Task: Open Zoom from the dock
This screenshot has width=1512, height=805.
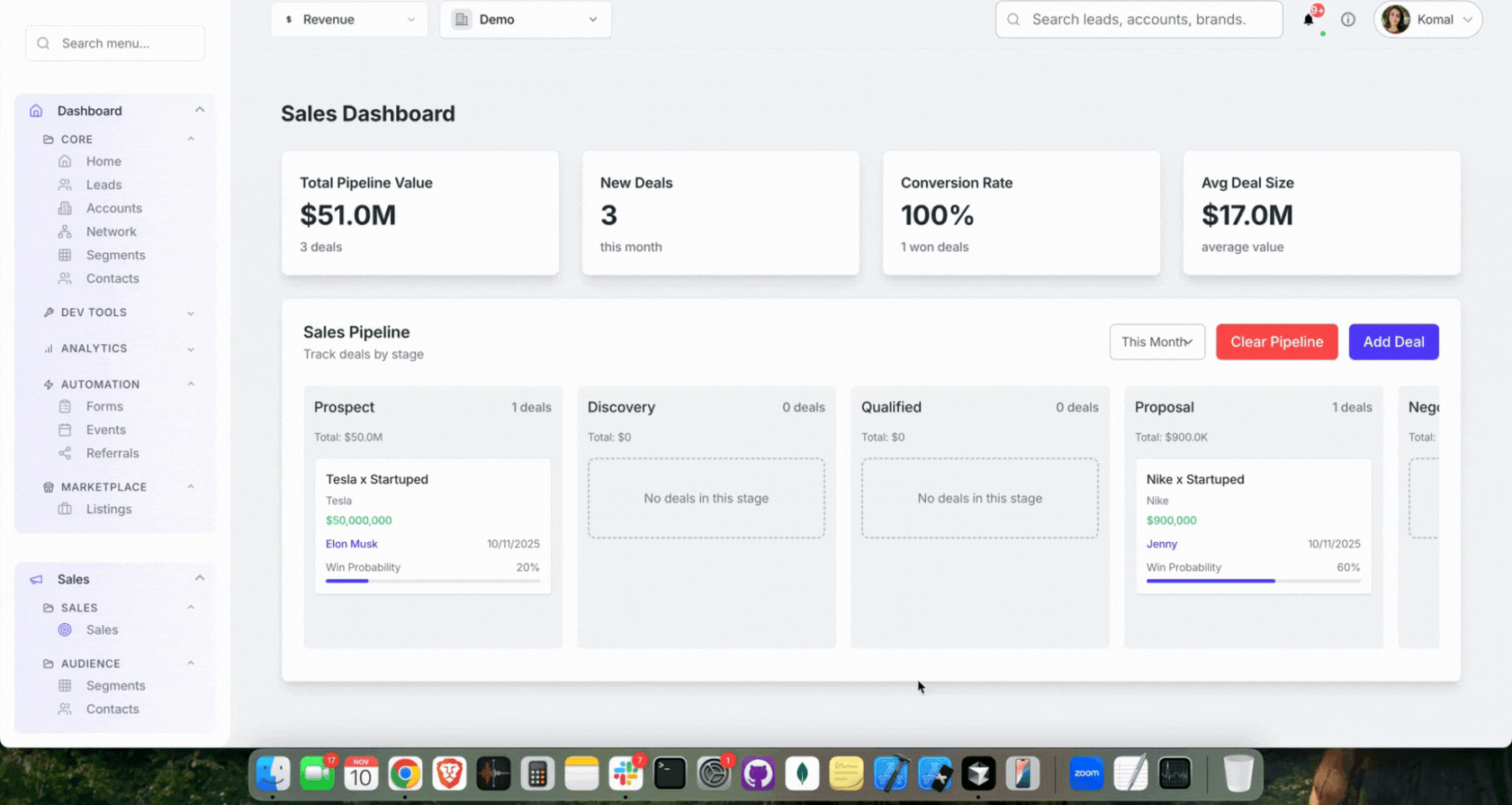Action: [x=1086, y=773]
